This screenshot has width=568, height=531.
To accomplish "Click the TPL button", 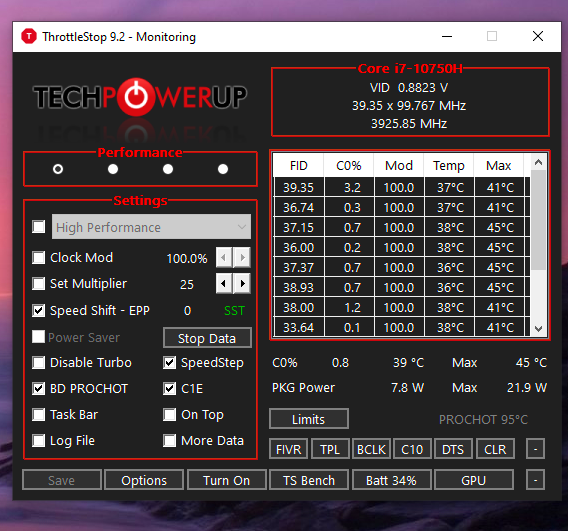I will pyautogui.click(x=330, y=449).
